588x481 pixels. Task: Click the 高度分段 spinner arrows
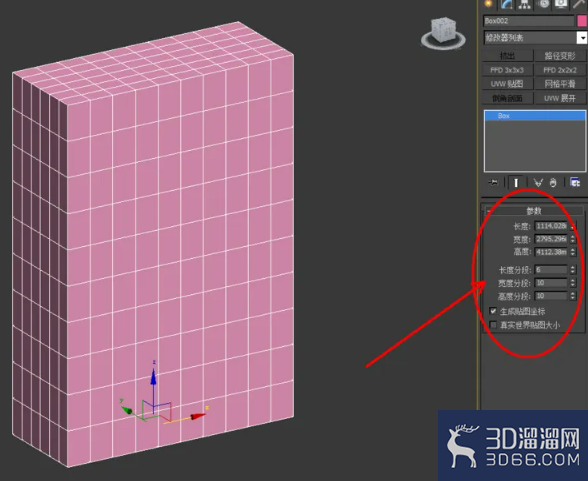tap(573, 296)
